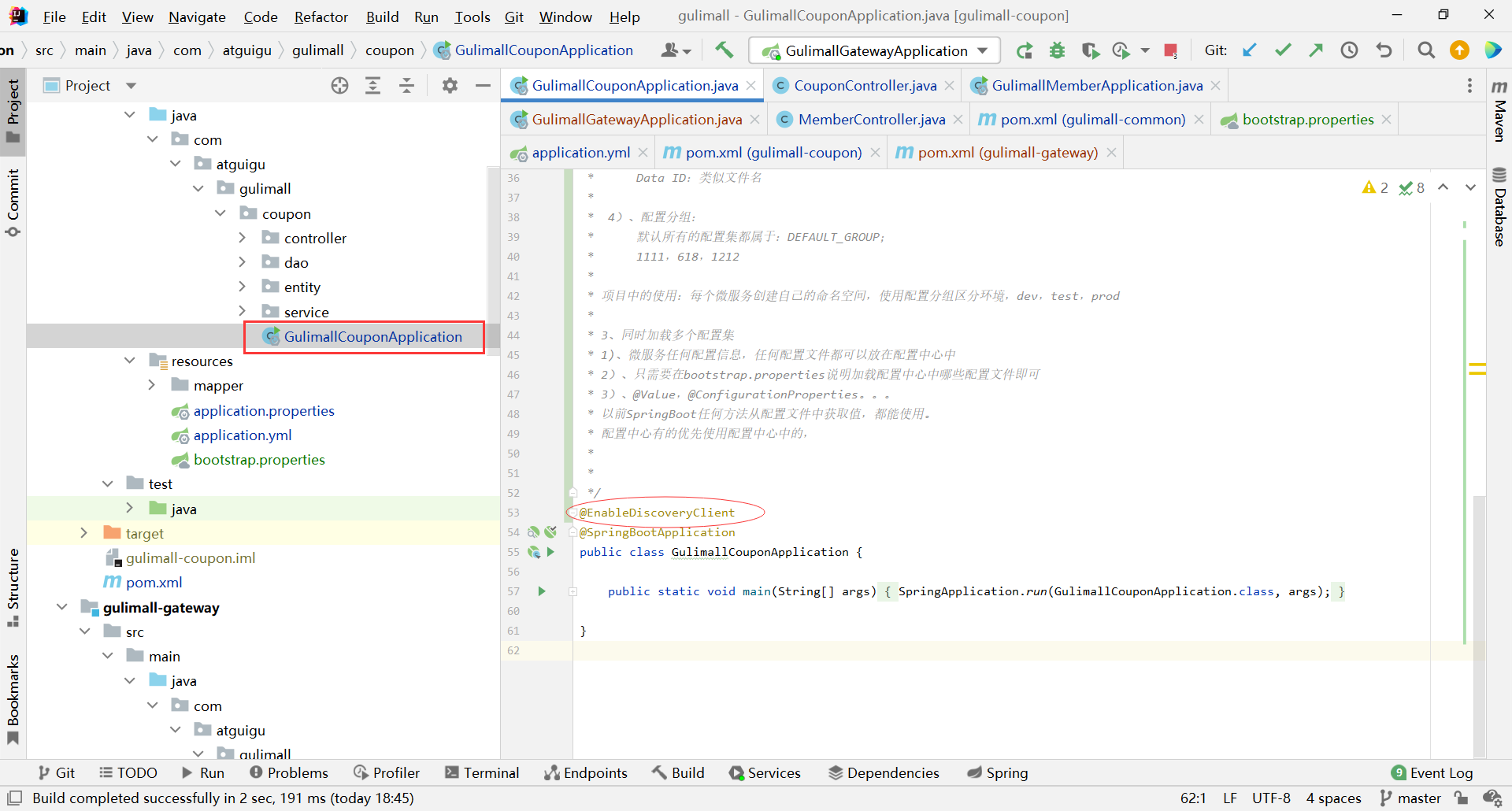Expand the mapper folder
The image size is (1512, 811).
pyautogui.click(x=152, y=385)
